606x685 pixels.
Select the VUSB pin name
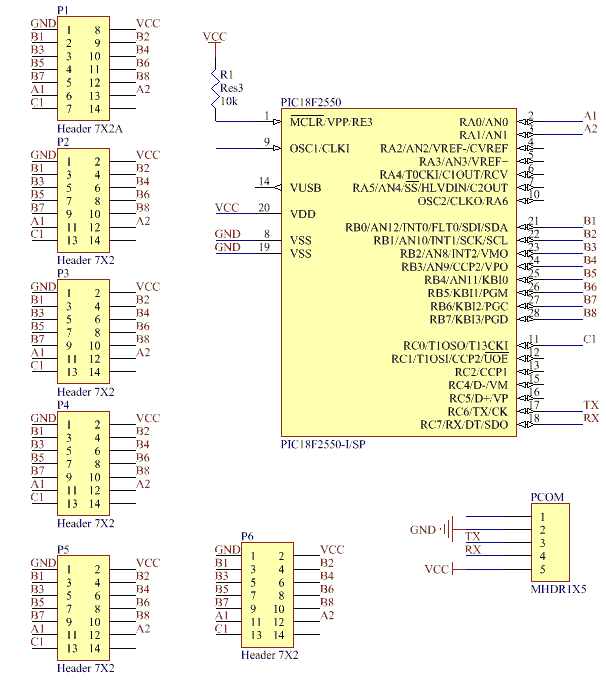tap(305, 188)
